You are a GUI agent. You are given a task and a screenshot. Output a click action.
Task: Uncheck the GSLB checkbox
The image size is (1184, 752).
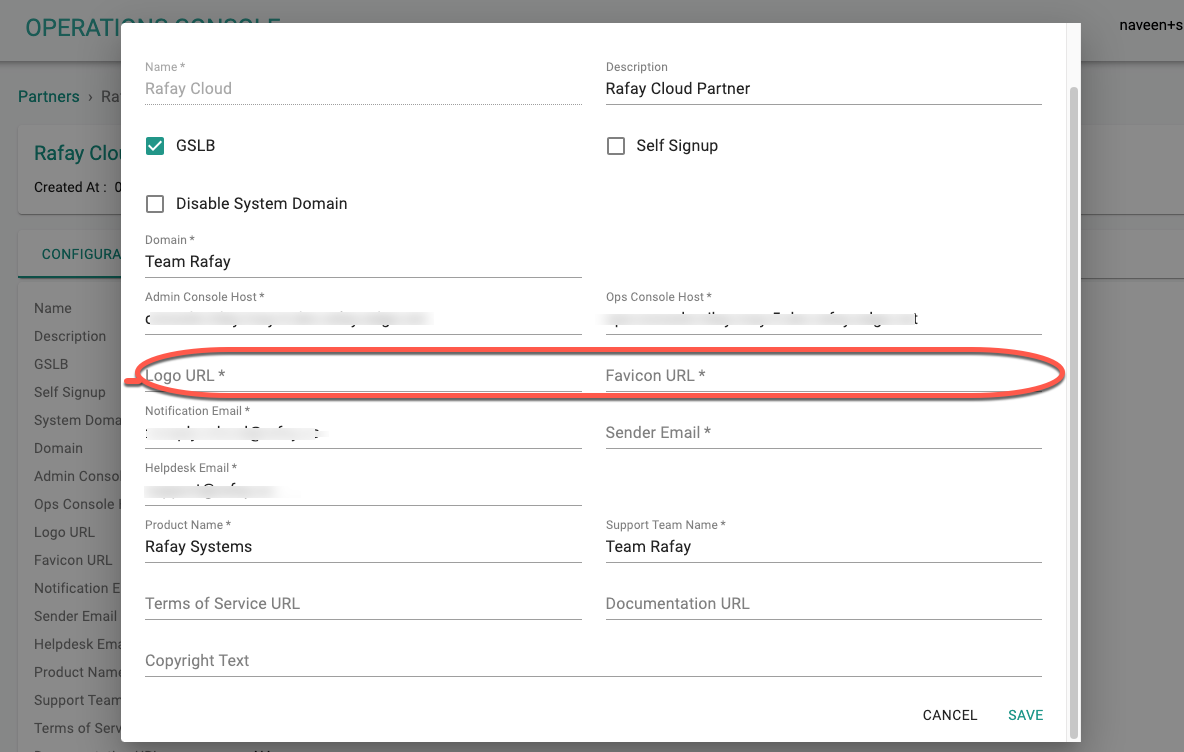point(155,146)
